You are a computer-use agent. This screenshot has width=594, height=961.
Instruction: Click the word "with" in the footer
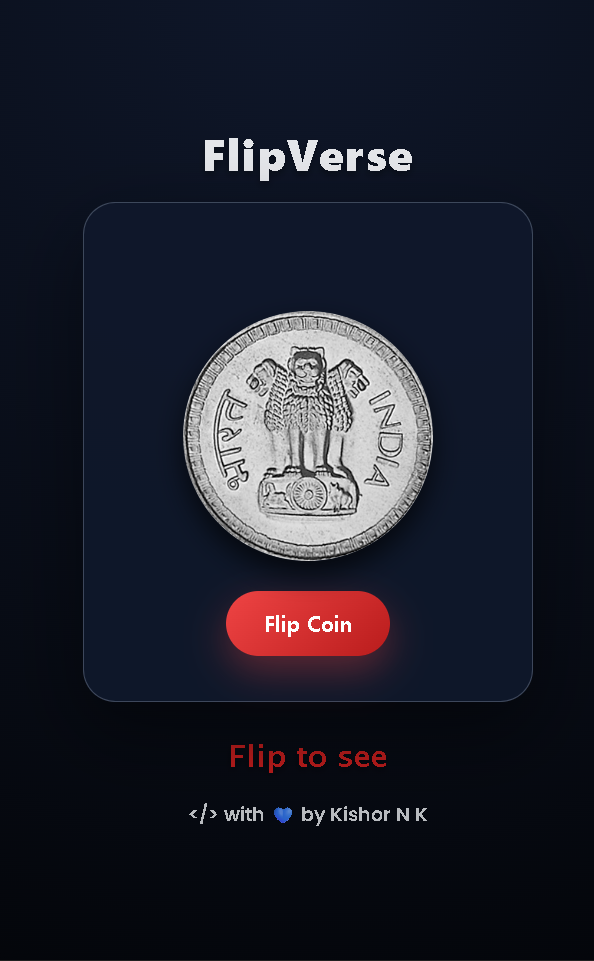pos(243,815)
